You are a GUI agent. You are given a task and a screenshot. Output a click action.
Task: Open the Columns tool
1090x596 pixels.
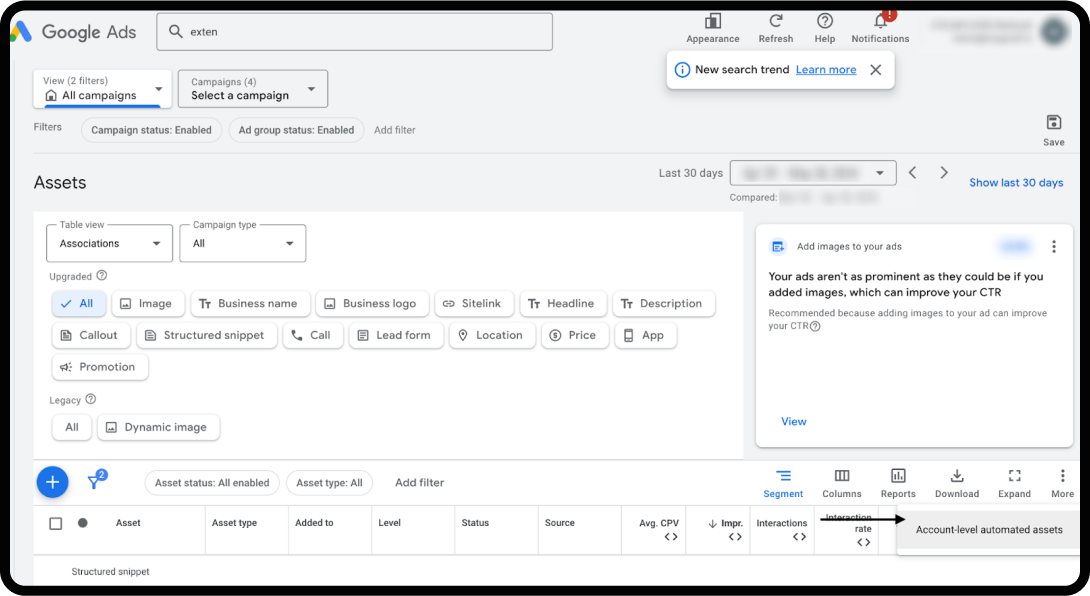click(842, 483)
